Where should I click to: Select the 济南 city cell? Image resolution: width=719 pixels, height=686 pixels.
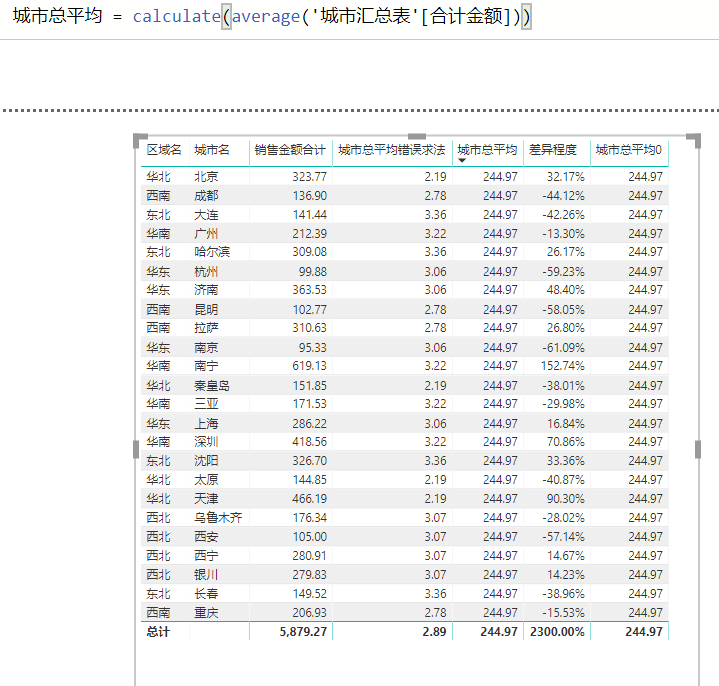(x=206, y=290)
